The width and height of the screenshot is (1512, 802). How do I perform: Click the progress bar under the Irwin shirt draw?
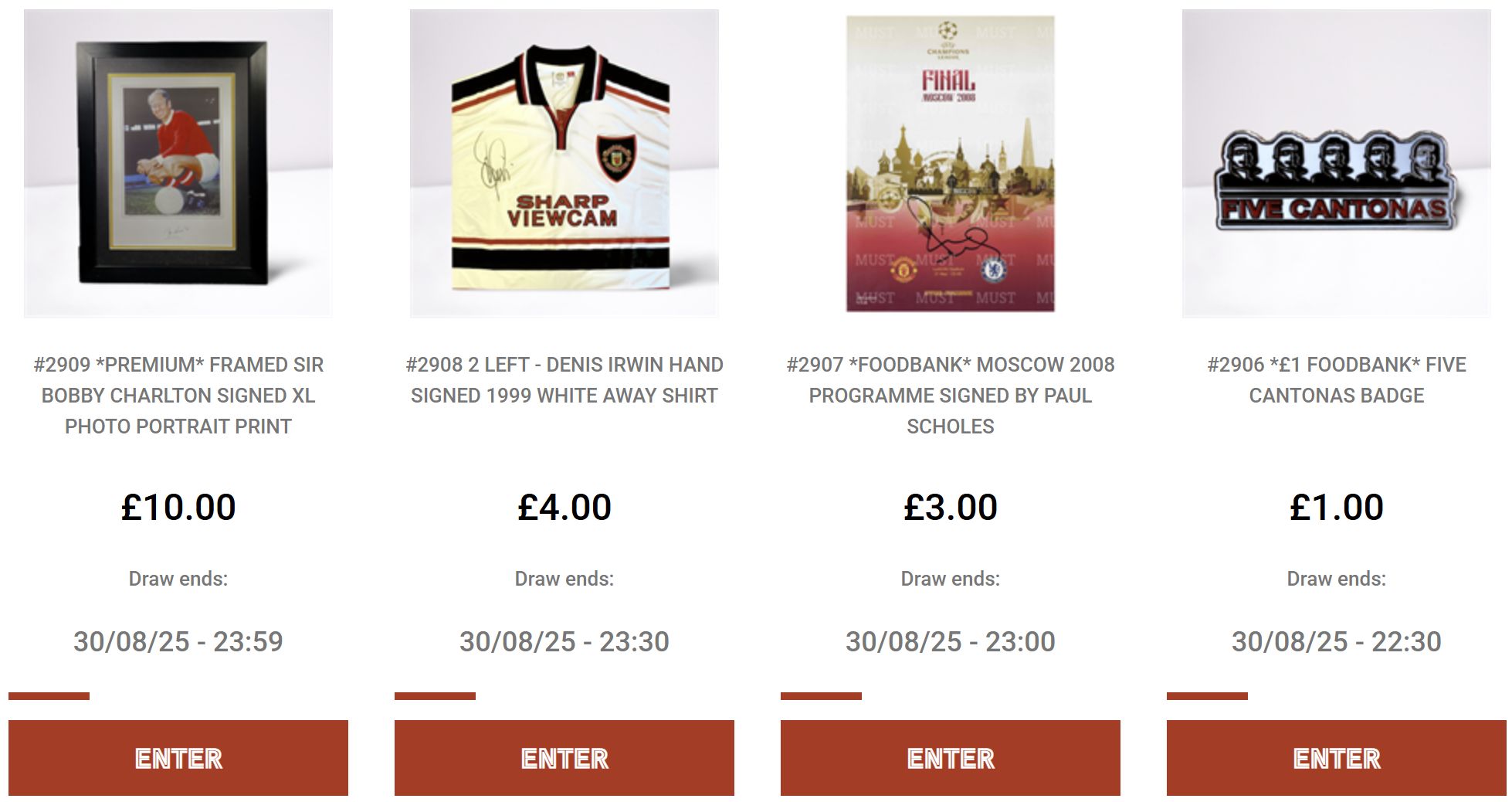(564, 696)
